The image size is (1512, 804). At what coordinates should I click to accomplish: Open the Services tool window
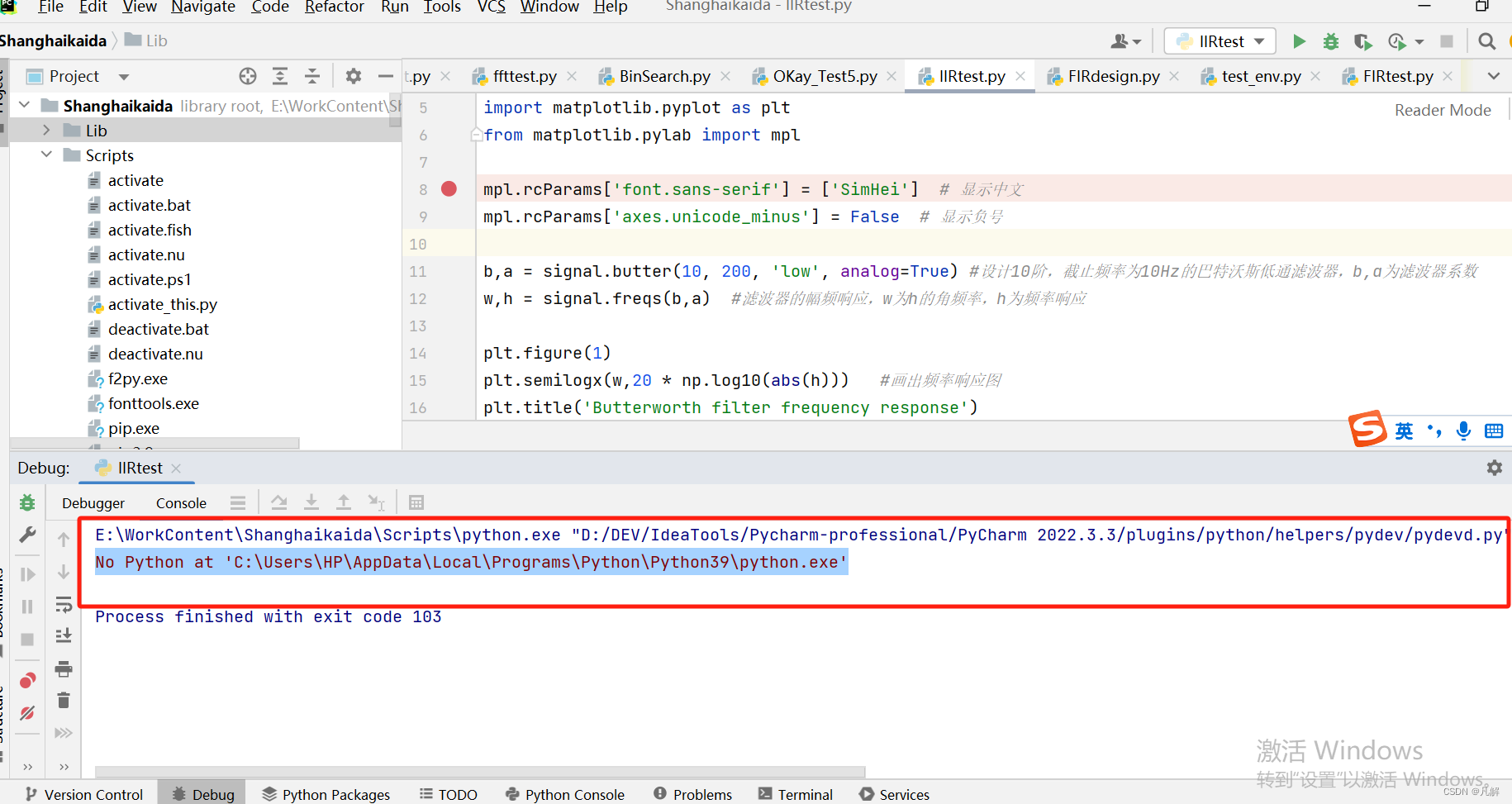point(894,794)
